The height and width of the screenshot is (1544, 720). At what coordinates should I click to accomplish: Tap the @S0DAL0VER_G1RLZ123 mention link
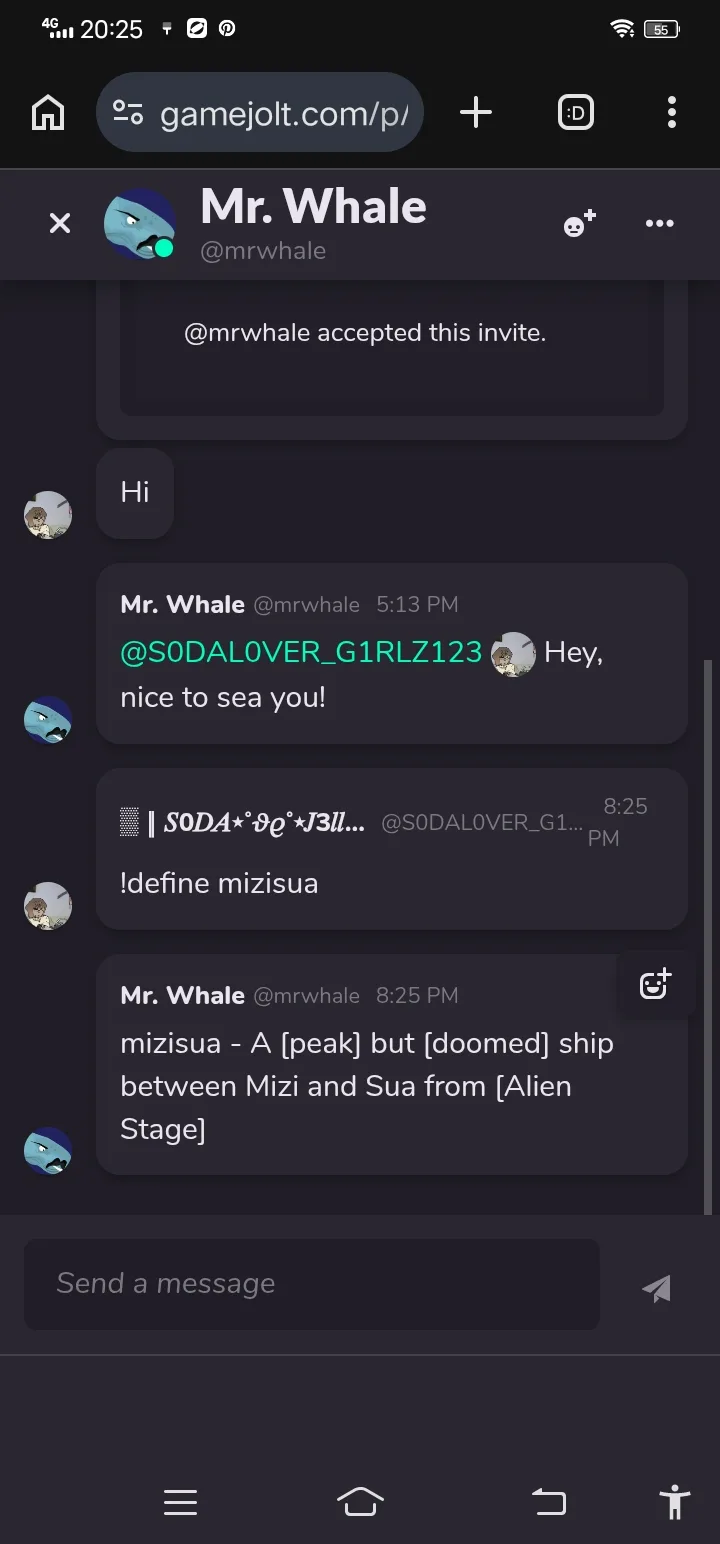click(x=301, y=653)
